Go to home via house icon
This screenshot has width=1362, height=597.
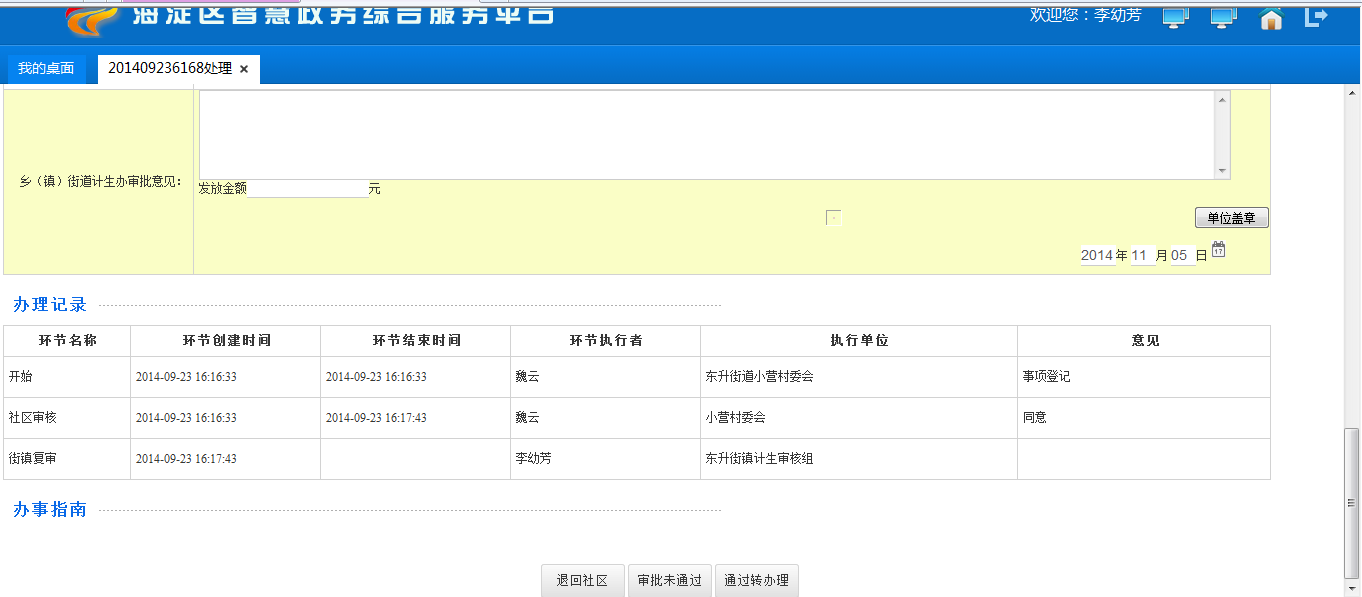point(1271,18)
